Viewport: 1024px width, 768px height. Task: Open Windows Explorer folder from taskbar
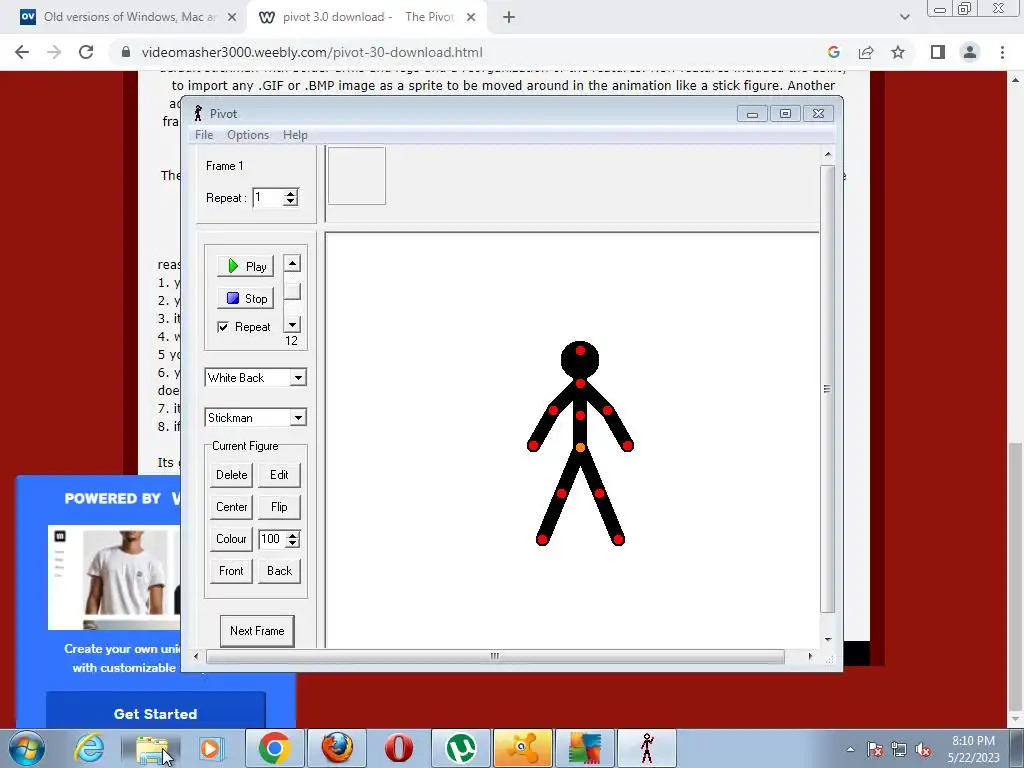[x=152, y=748]
